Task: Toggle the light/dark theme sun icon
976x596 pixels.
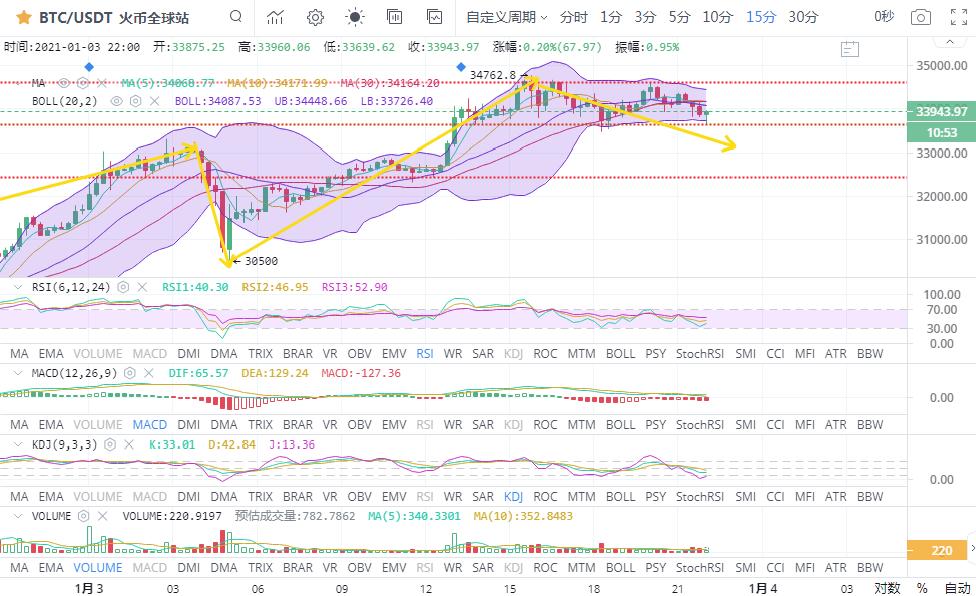Action: (x=355, y=17)
